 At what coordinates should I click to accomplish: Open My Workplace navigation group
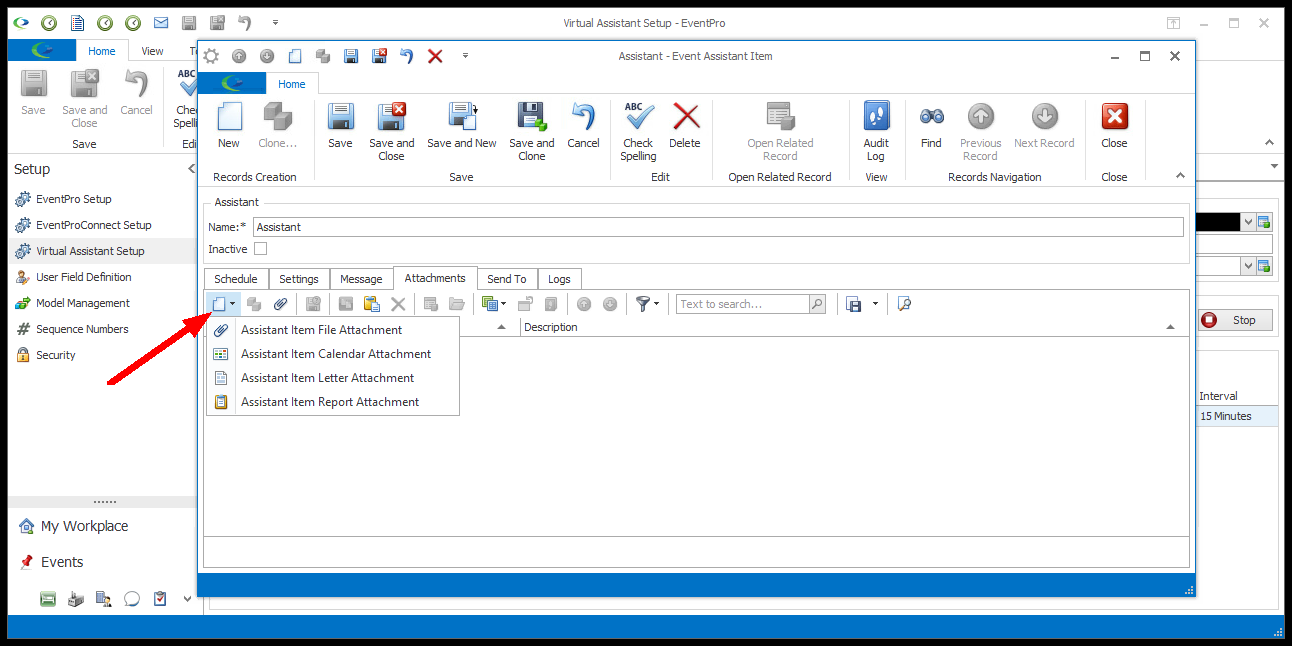tap(84, 526)
